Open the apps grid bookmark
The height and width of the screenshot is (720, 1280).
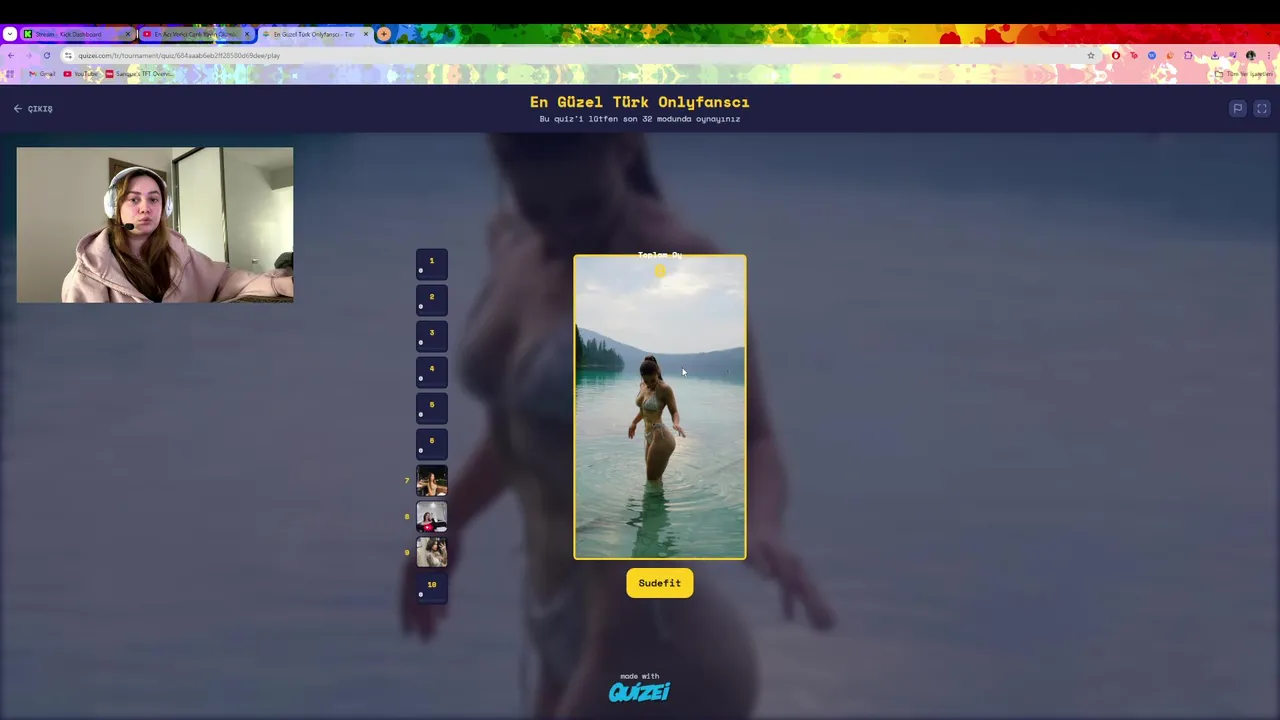point(10,73)
